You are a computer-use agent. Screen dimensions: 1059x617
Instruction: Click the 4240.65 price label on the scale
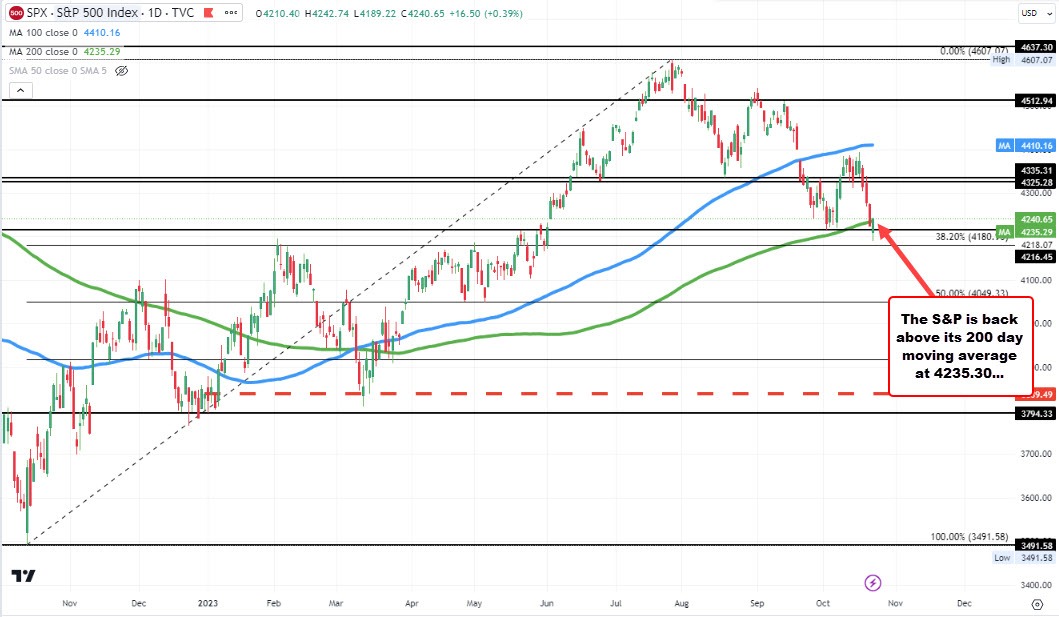pos(1037,218)
